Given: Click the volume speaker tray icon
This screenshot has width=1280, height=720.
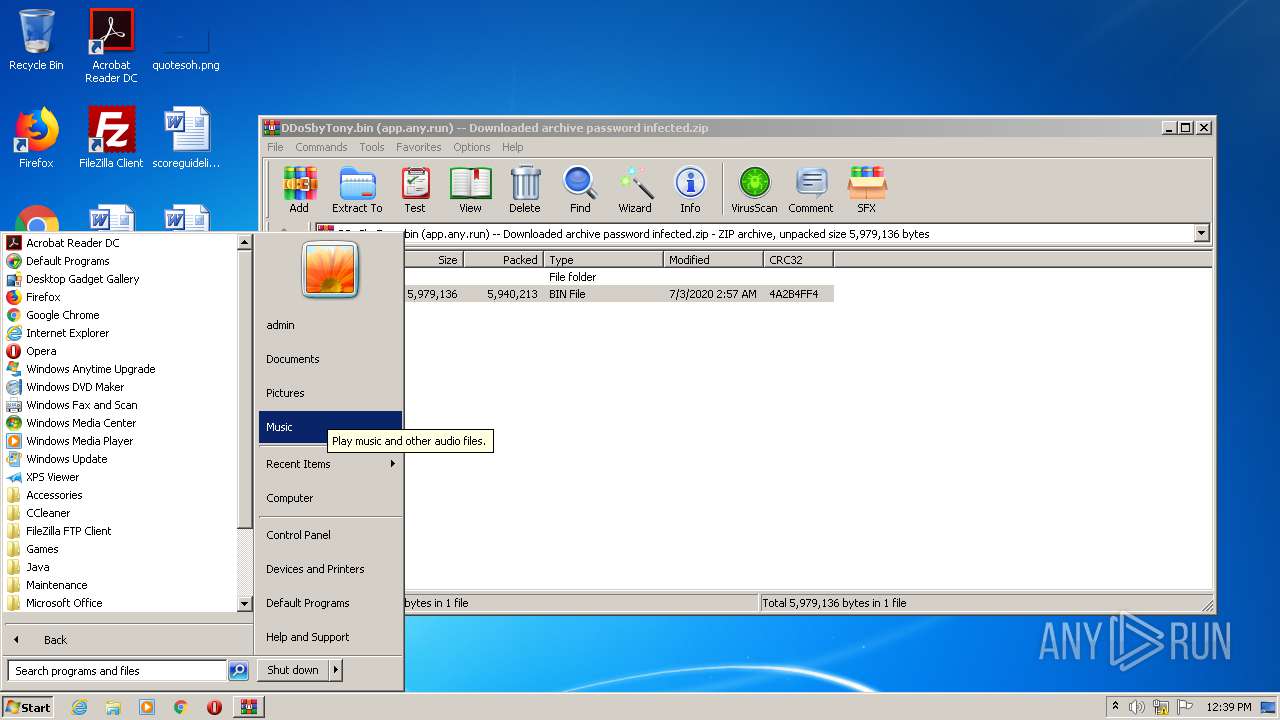Looking at the screenshot, I should 1137,707.
